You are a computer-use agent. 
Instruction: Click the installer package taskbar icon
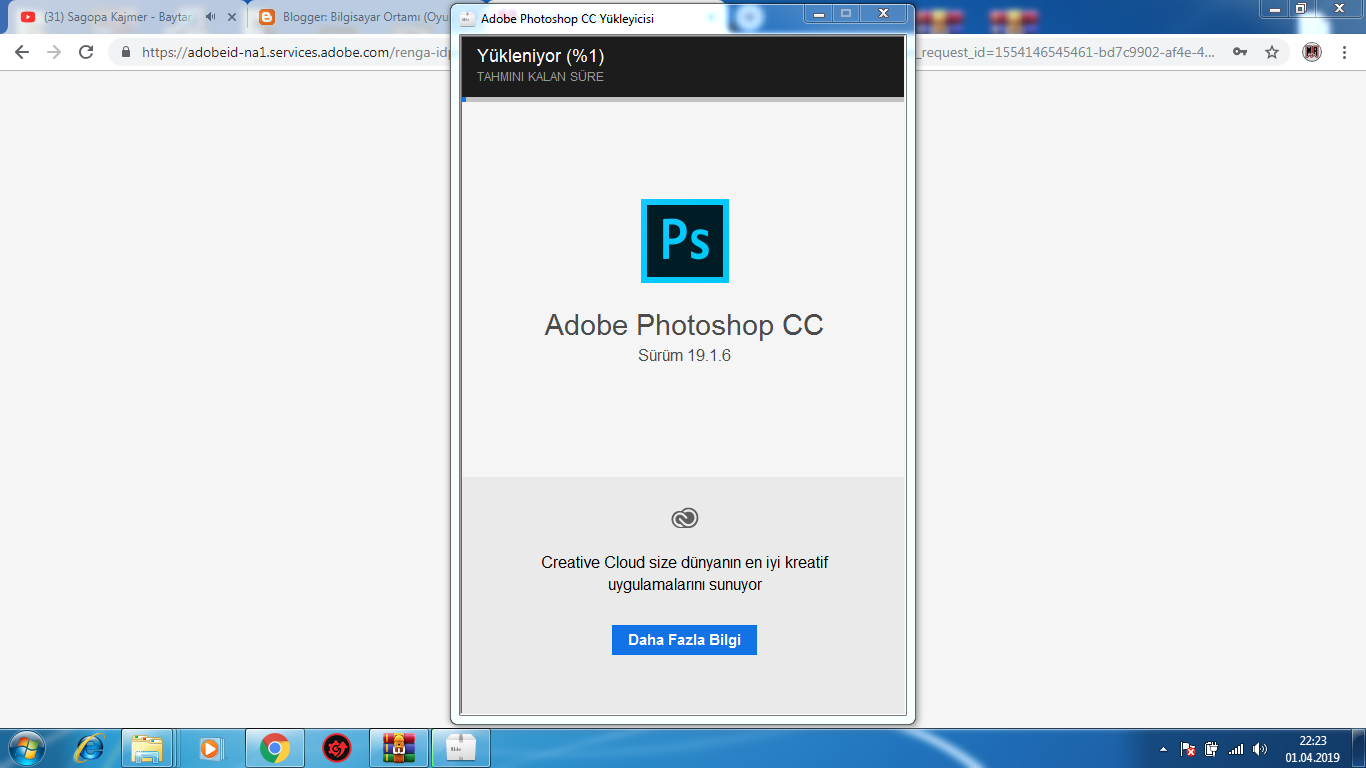(x=460, y=748)
